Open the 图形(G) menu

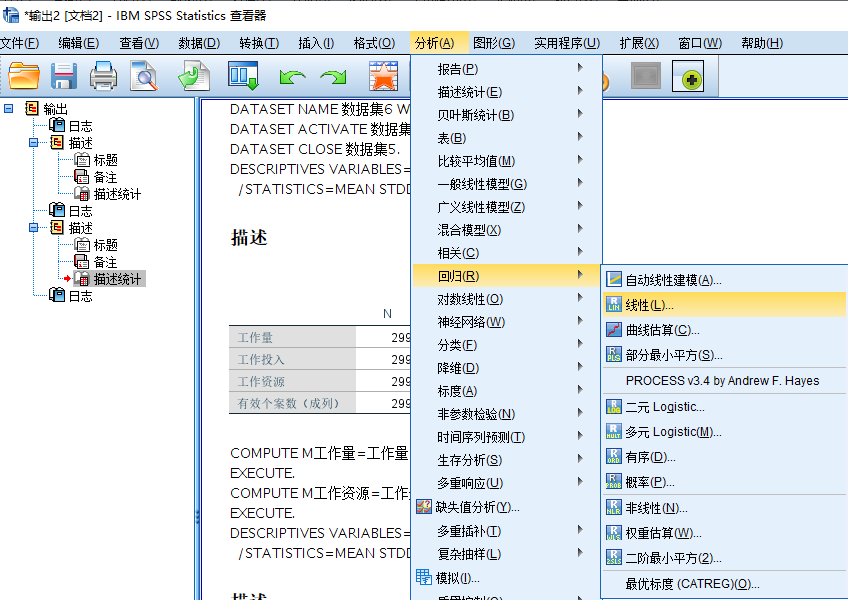tap(494, 43)
